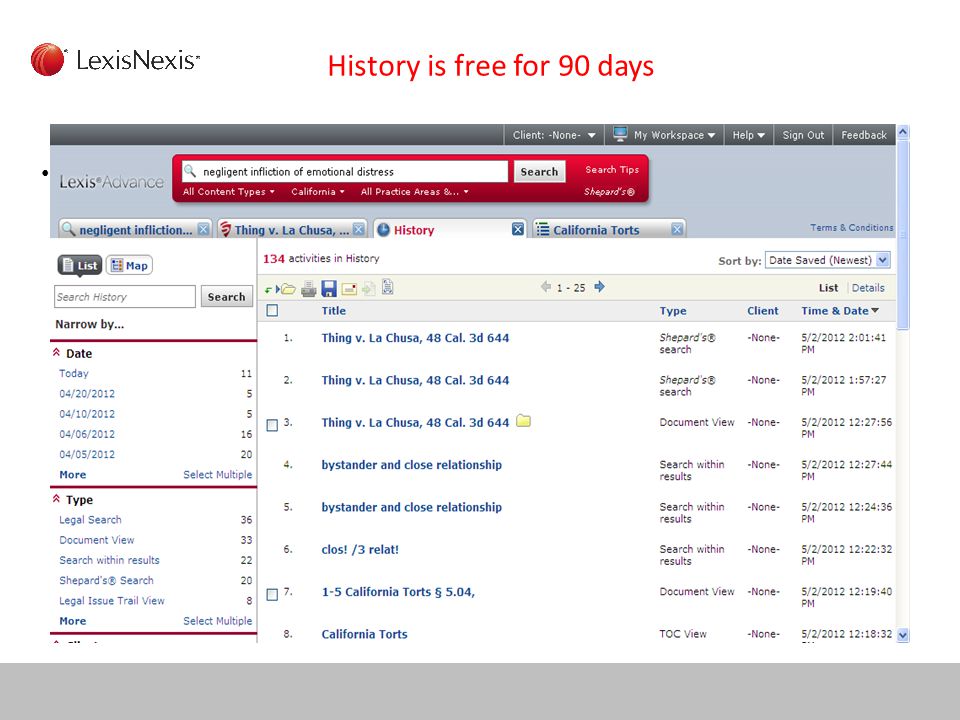Click Feedback in top bar
Screen dimensions: 960x720
click(x=863, y=135)
